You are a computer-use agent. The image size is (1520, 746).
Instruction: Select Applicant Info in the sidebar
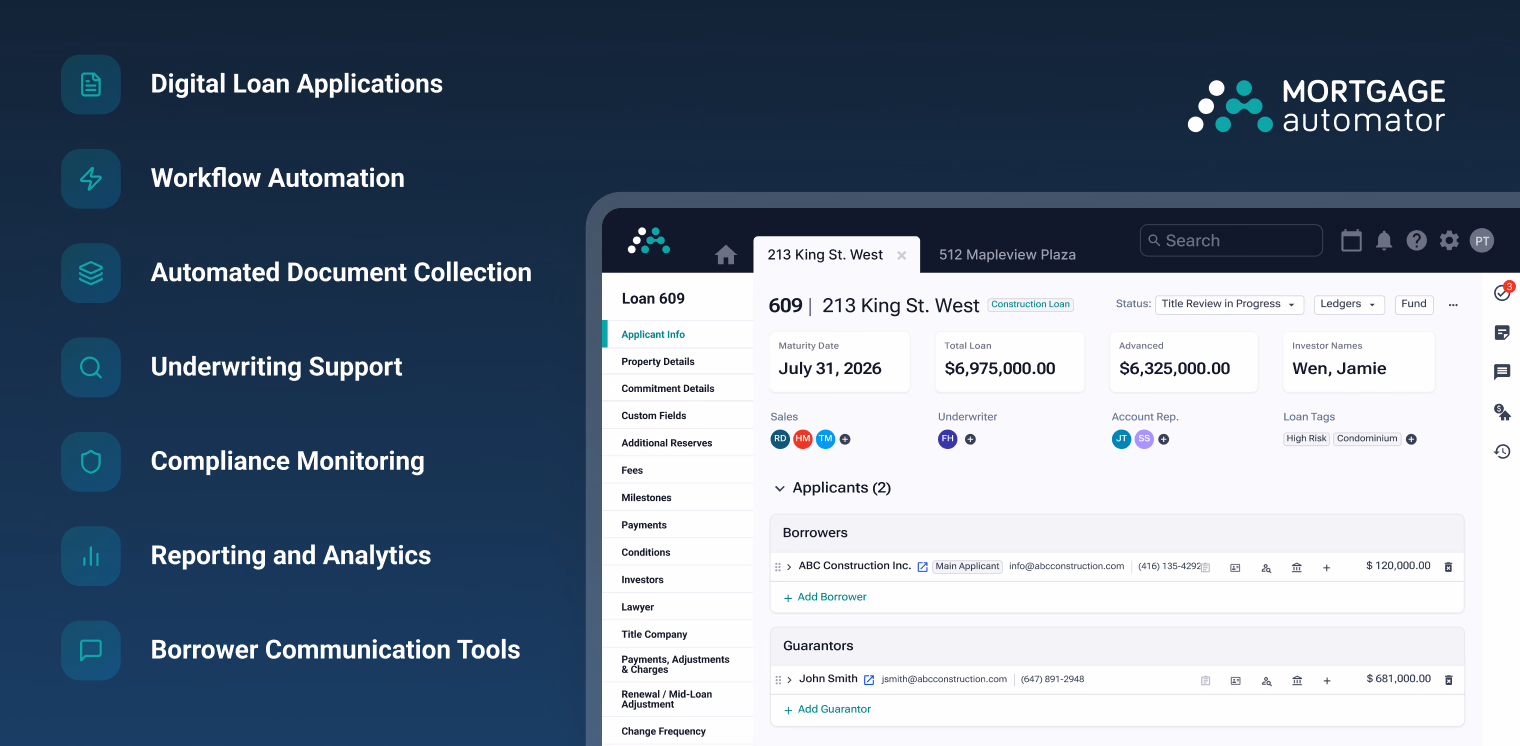(678, 335)
